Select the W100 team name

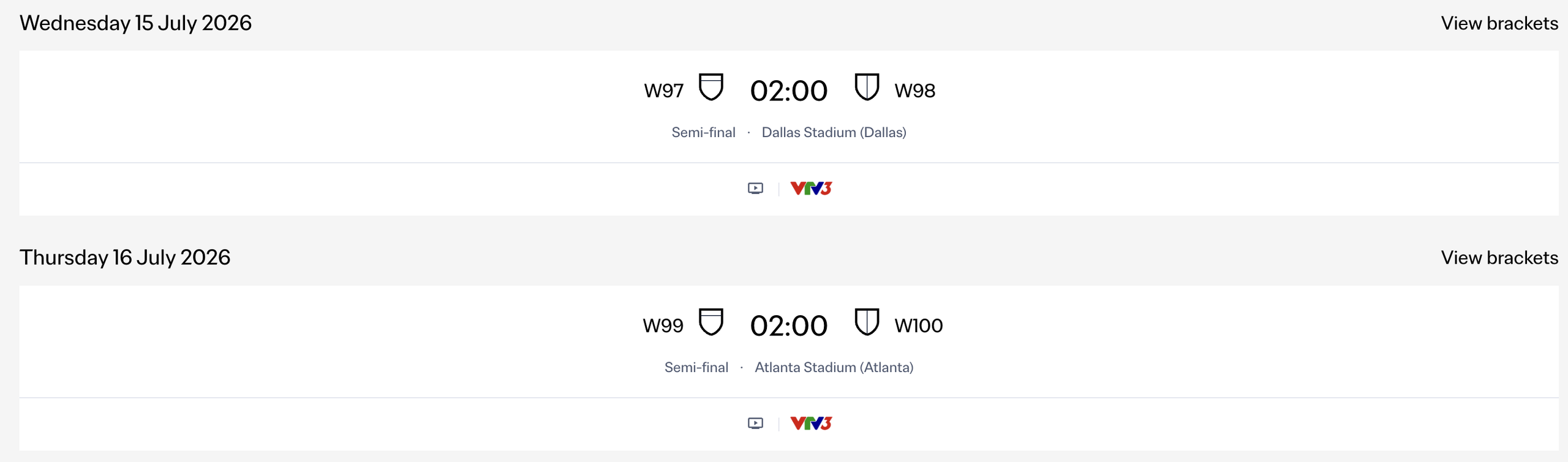[918, 326]
